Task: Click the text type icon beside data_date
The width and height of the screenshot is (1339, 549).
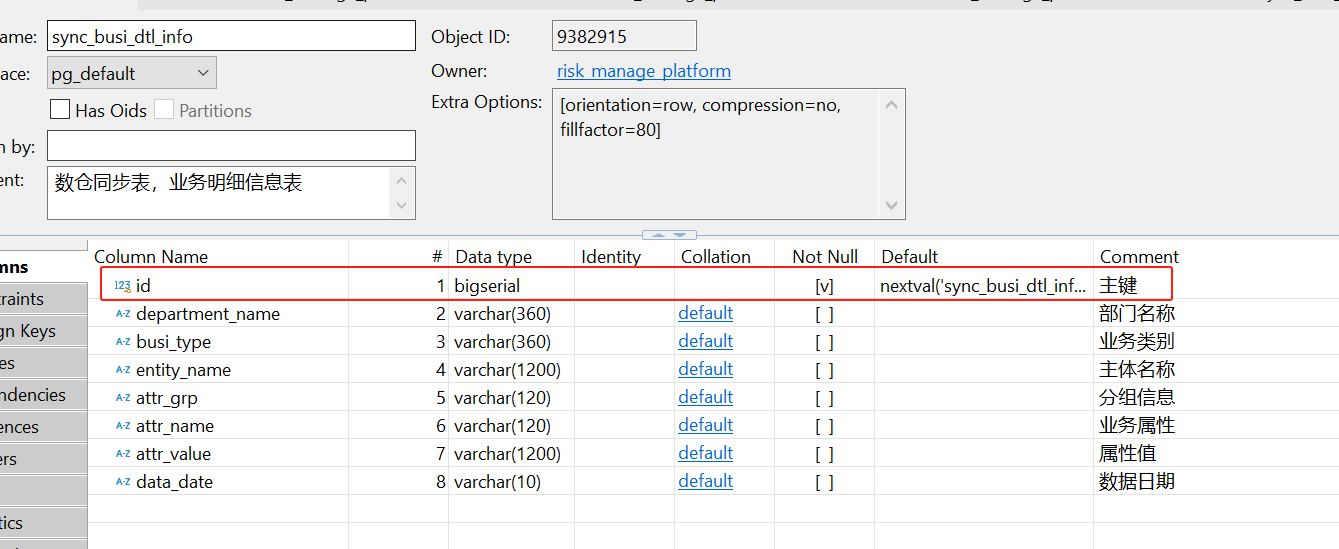Action: pos(123,482)
